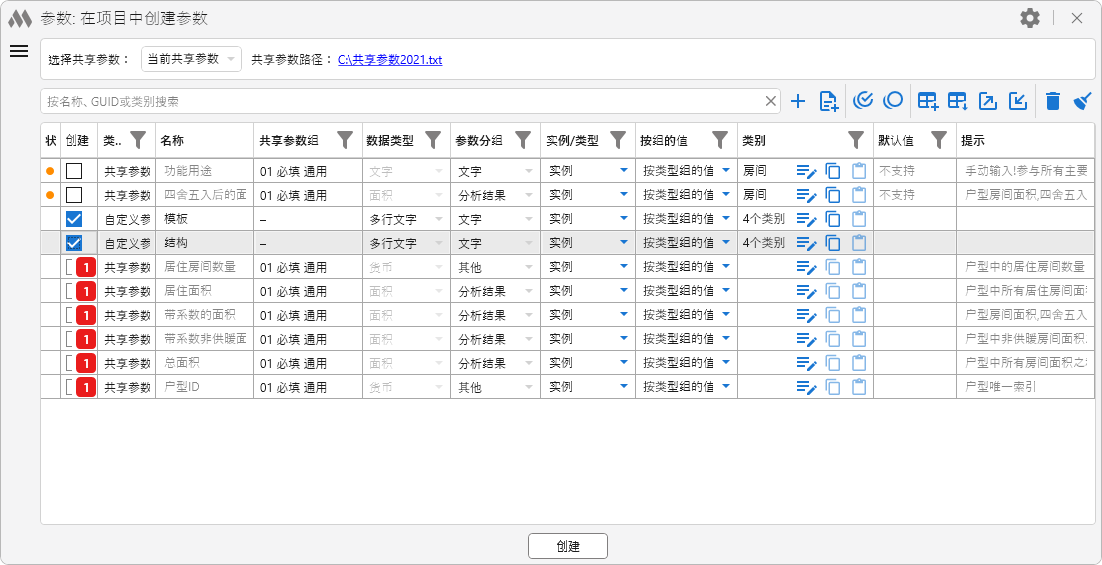Click copy categories icon in 功能用途 row
Image resolution: width=1102 pixels, height=565 pixels.
833,171
